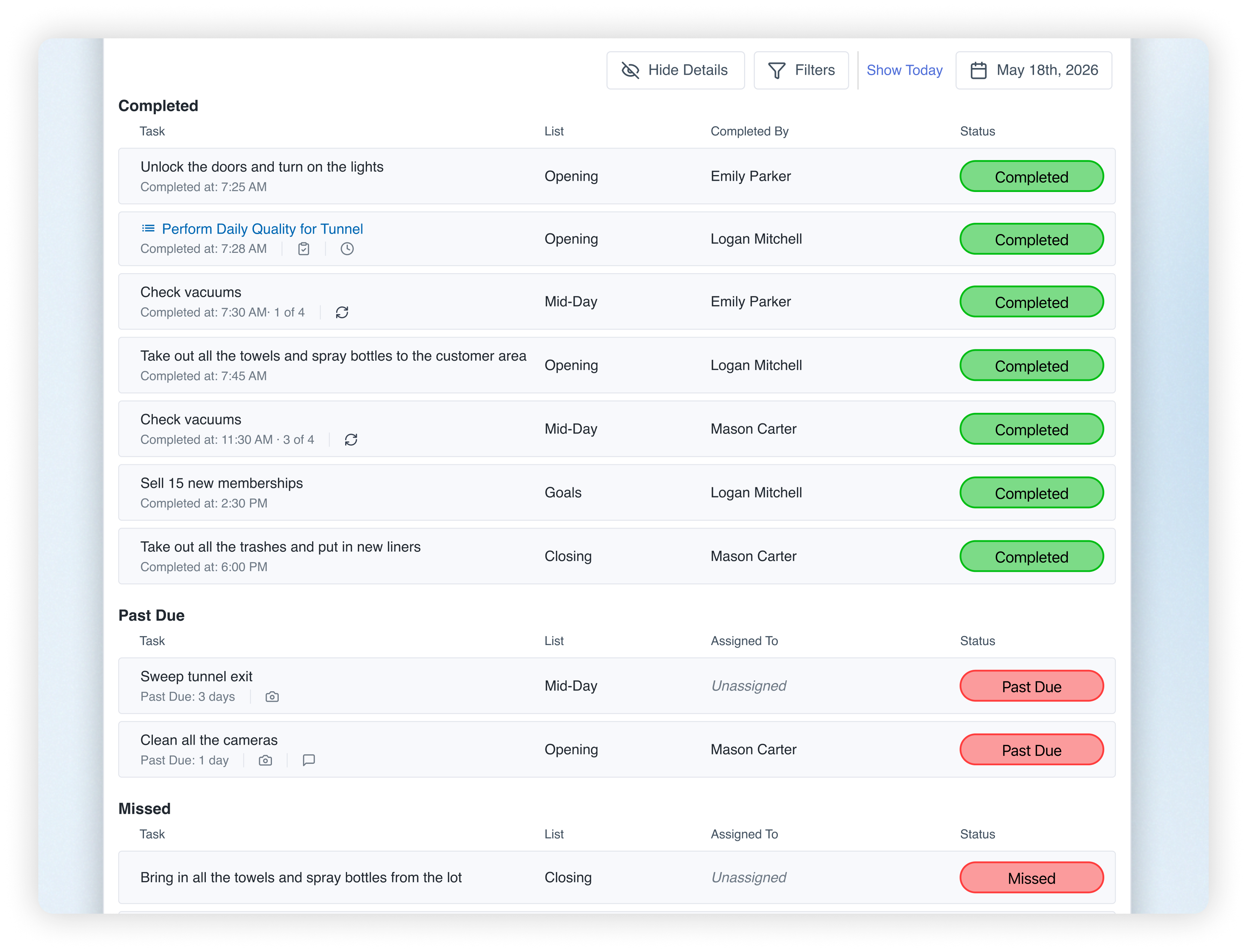This screenshot has height=952, width=1247.
Task: Select the 'Sweep tunnel exit' task
Action: pos(616,686)
